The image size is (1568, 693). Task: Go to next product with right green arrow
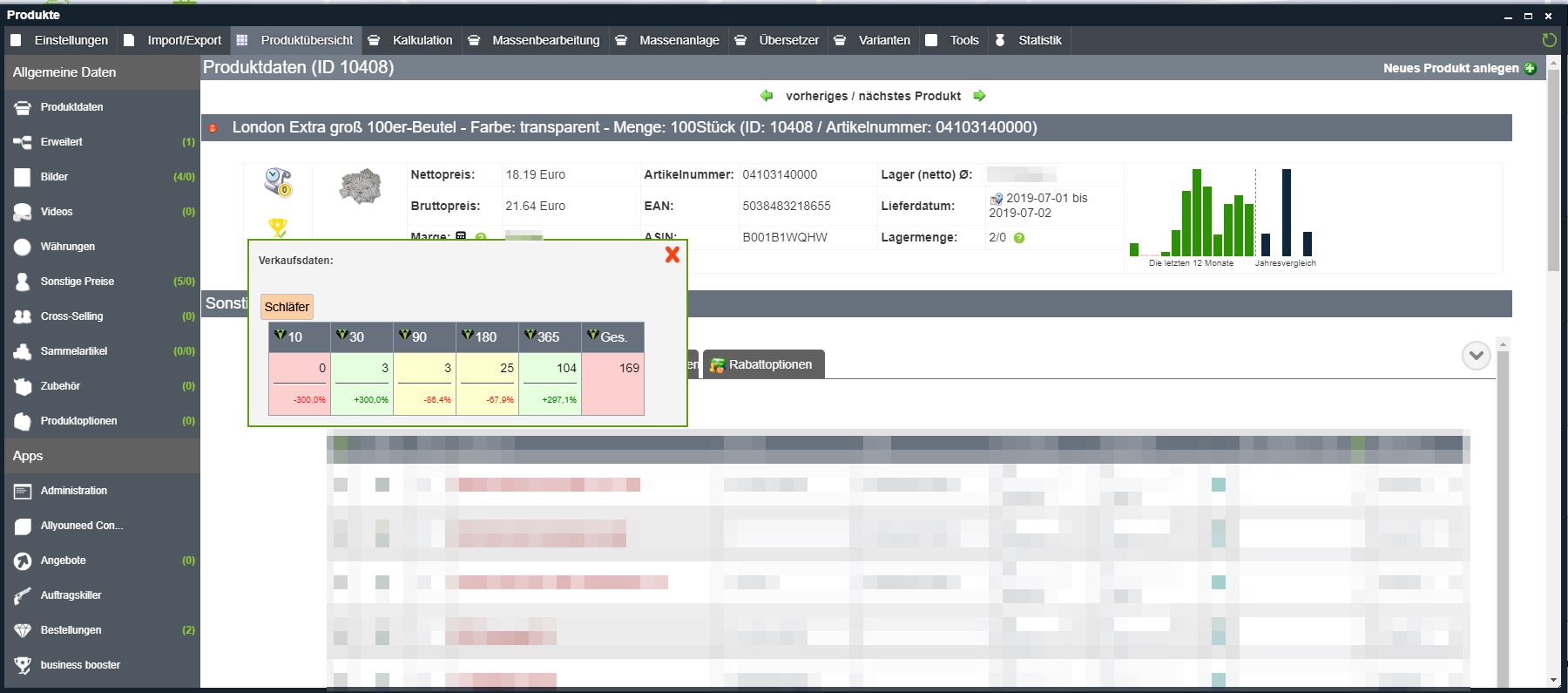tap(979, 96)
